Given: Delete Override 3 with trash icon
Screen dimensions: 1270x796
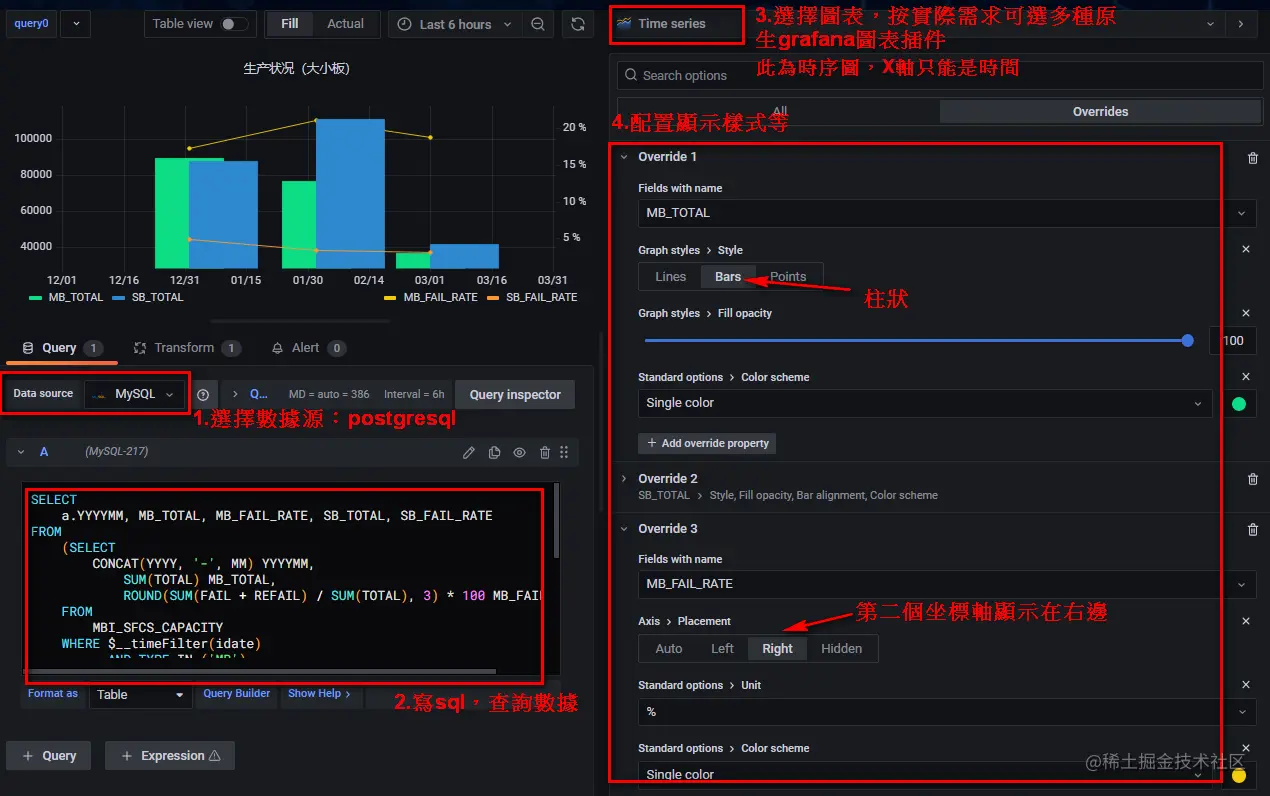Looking at the screenshot, I should pyautogui.click(x=1253, y=529).
